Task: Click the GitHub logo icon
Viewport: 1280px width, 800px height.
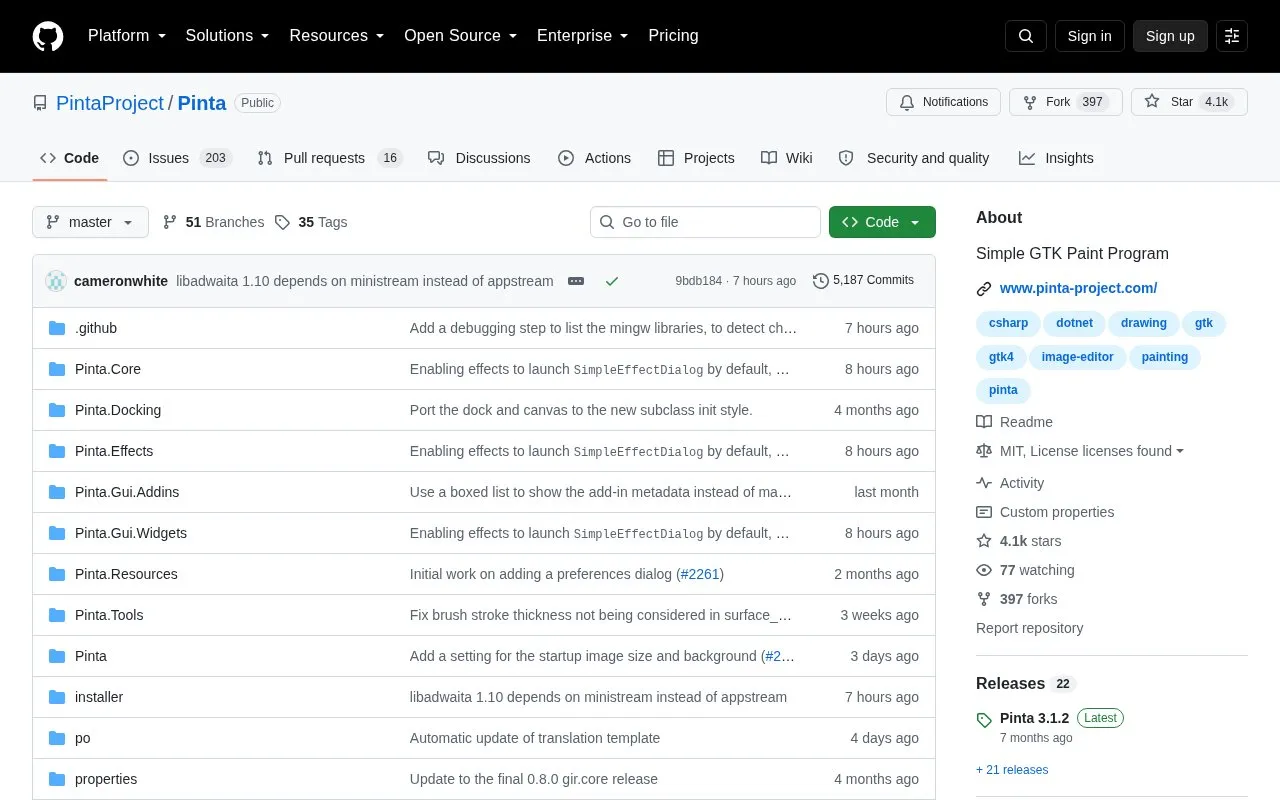Action: [x=48, y=36]
